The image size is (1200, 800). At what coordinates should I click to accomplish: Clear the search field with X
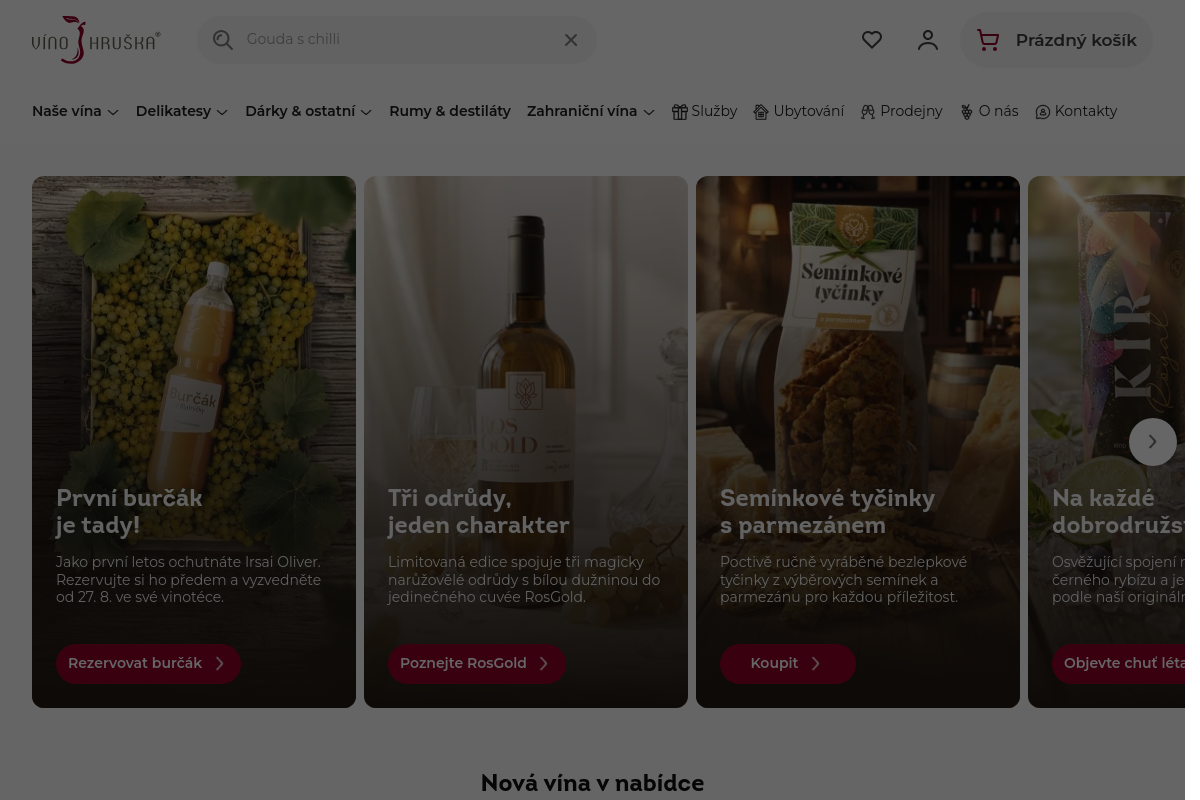571,40
